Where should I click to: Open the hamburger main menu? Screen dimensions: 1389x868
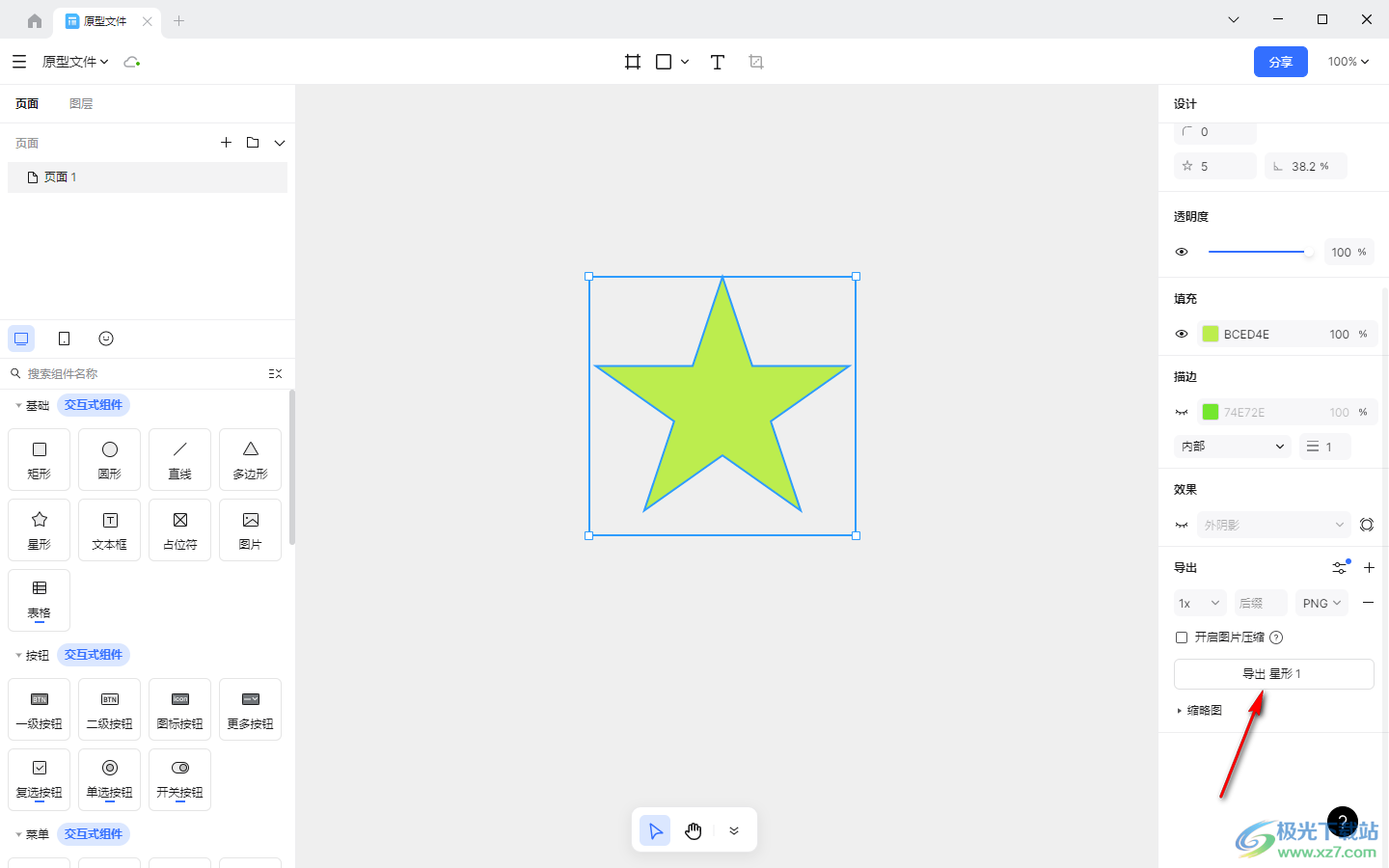[19, 62]
